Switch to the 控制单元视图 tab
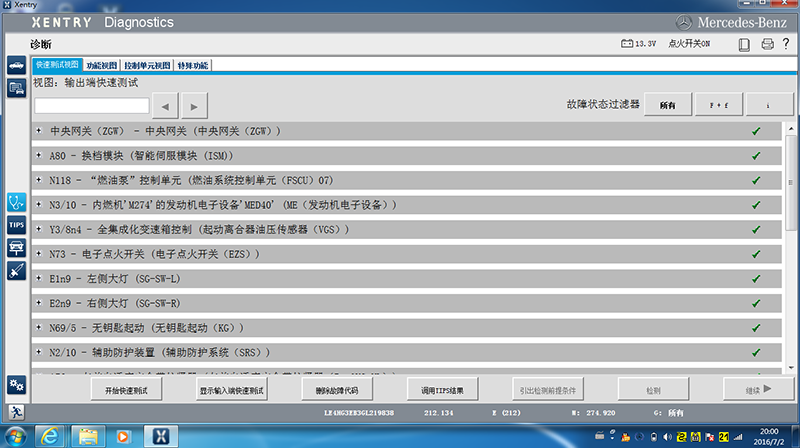The width and height of the screenshot is (800, 448). point(147,65)
